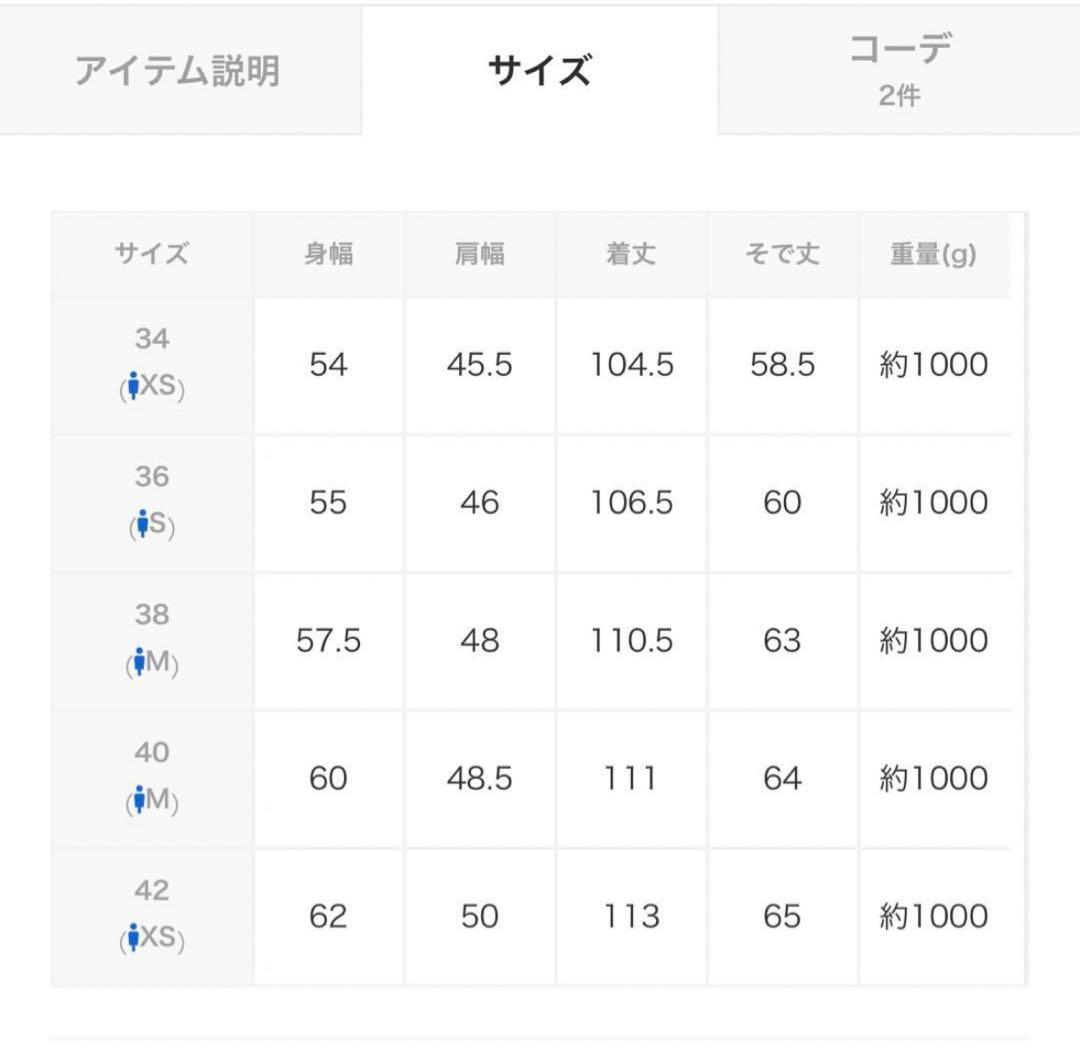
Task: Switch to the コーデ 2件 tab
Action: 899,68
